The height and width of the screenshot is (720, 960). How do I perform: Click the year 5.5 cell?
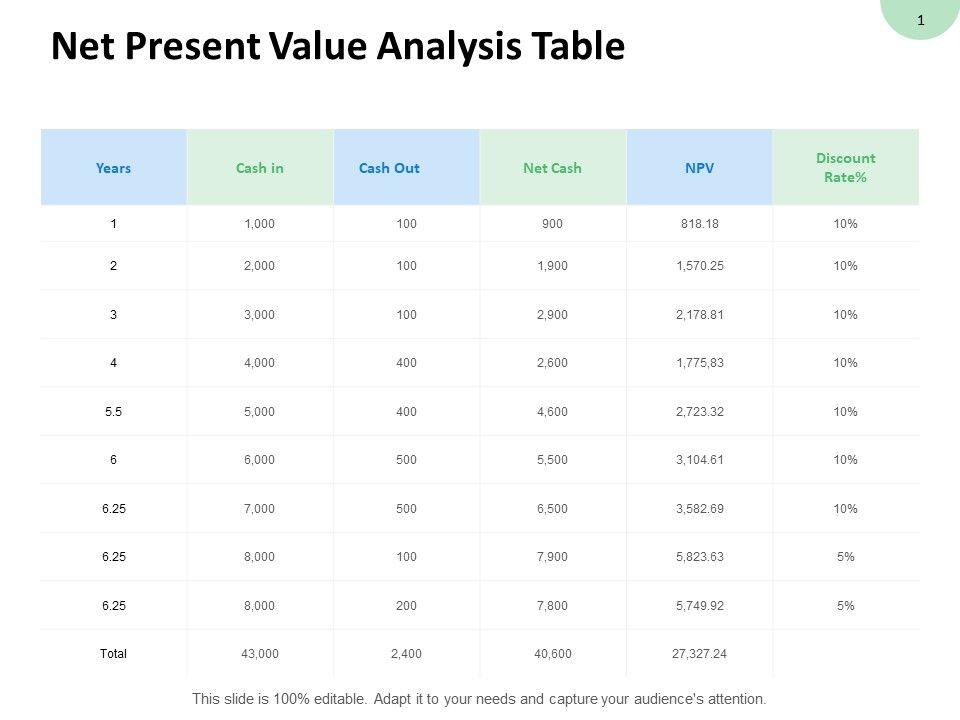point(113,411)
